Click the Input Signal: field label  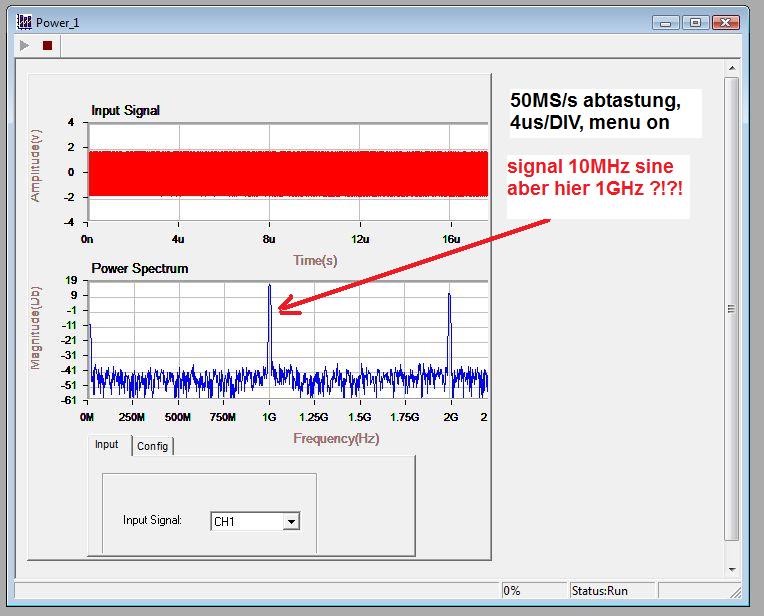coord(152,520)
